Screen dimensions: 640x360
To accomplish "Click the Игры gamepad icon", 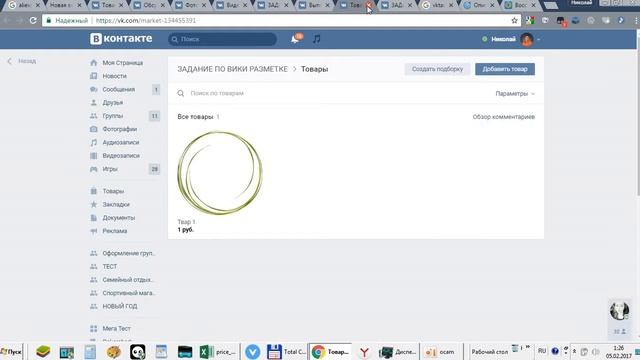I will [93, 169].
